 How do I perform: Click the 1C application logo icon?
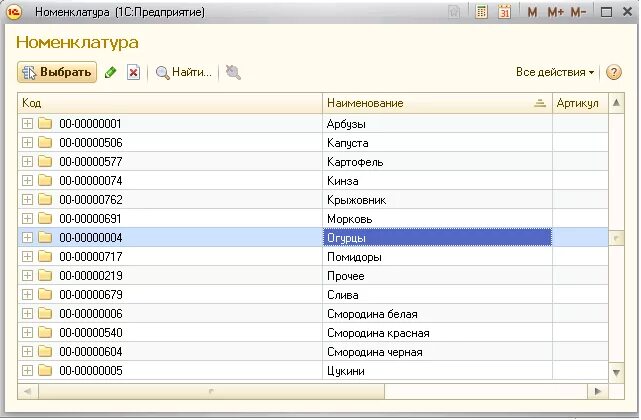[x=14, y=12]
